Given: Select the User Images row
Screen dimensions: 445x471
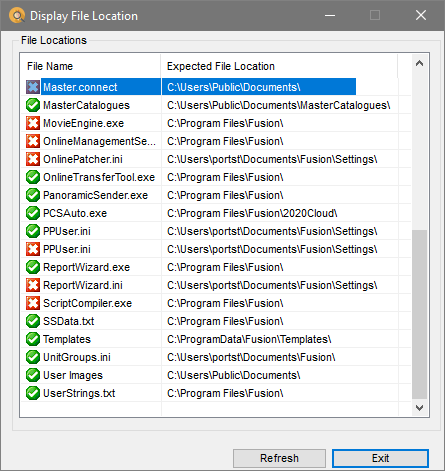Looking at the screenshot, I should [216, 375].
